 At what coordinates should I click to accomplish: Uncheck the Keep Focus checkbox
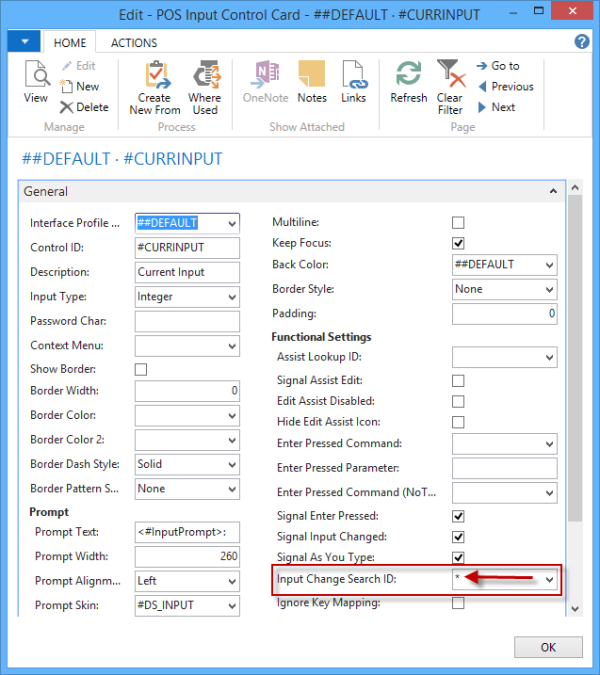click(458, 243)
